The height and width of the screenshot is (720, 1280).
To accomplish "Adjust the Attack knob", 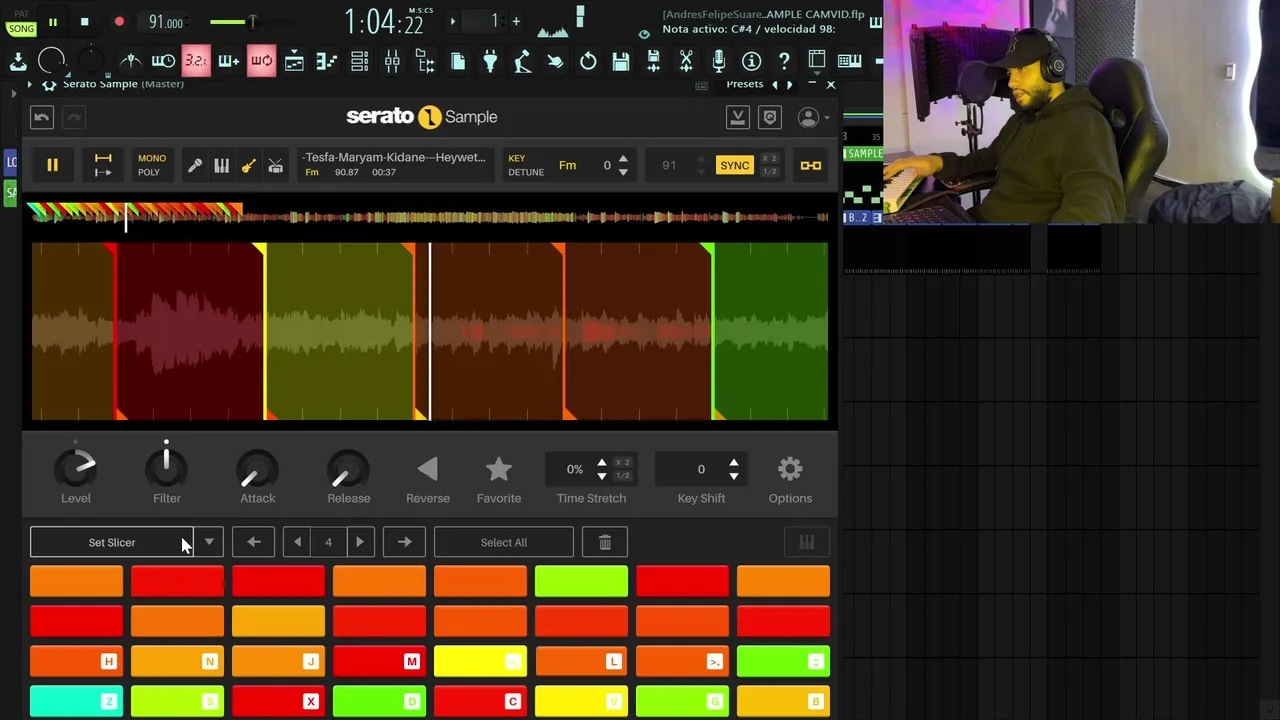I will point(258,468).
